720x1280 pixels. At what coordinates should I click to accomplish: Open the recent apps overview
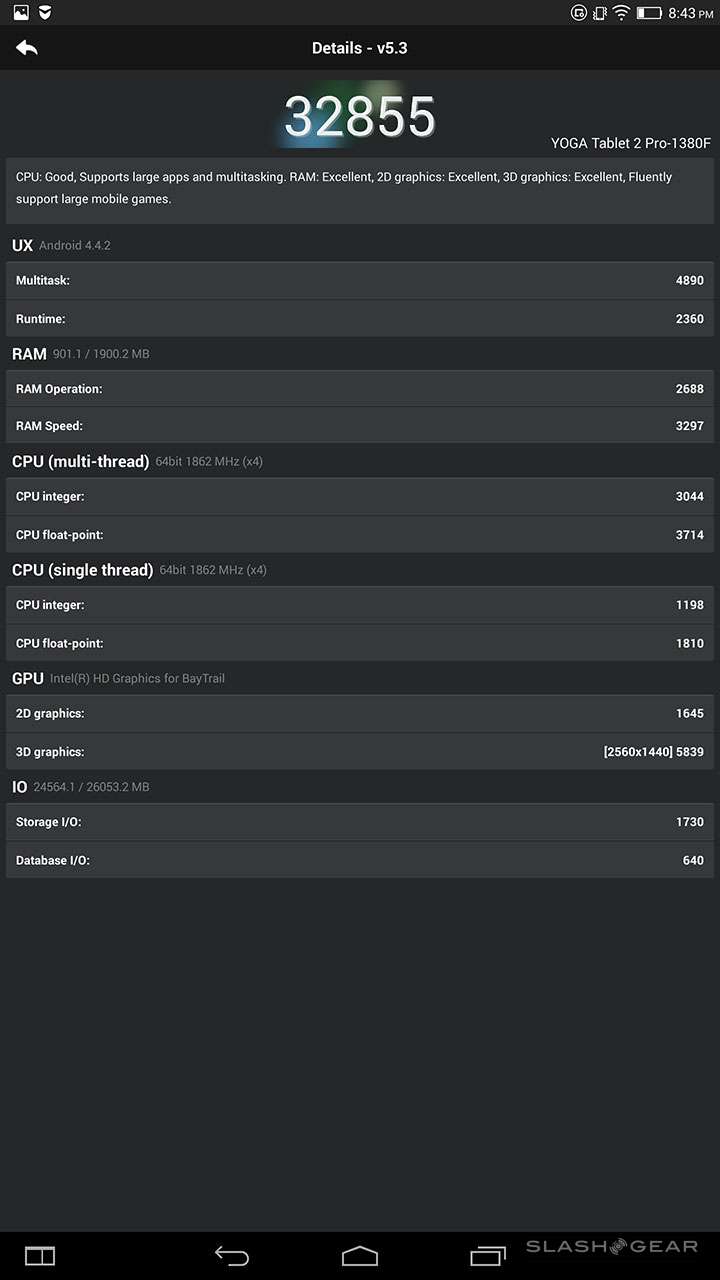488,1255
